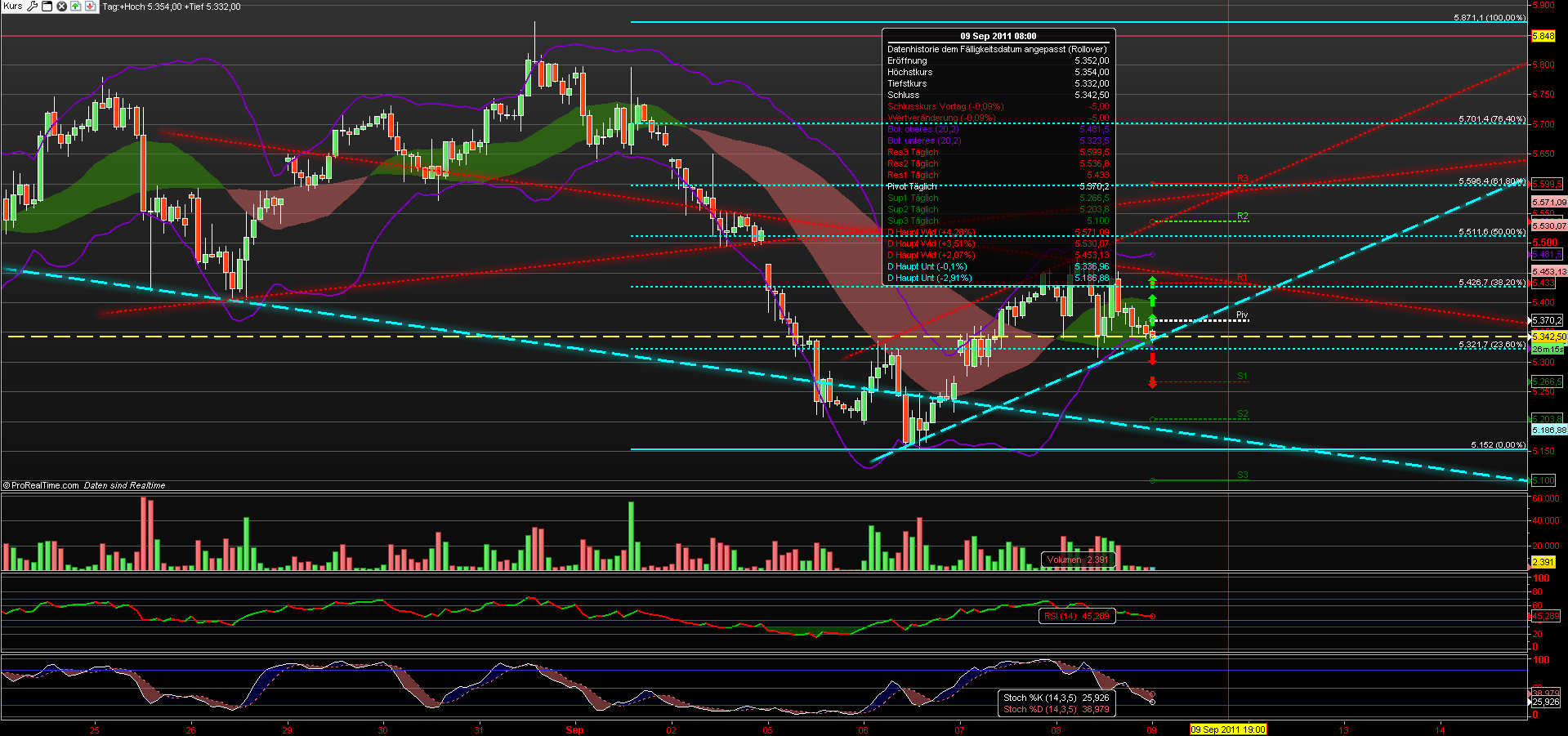The height and width of the screenshot is (736, 1568).
Task: Click the Stoch %K (14,3,5) legend
Action: click(x=1055, y=698)
